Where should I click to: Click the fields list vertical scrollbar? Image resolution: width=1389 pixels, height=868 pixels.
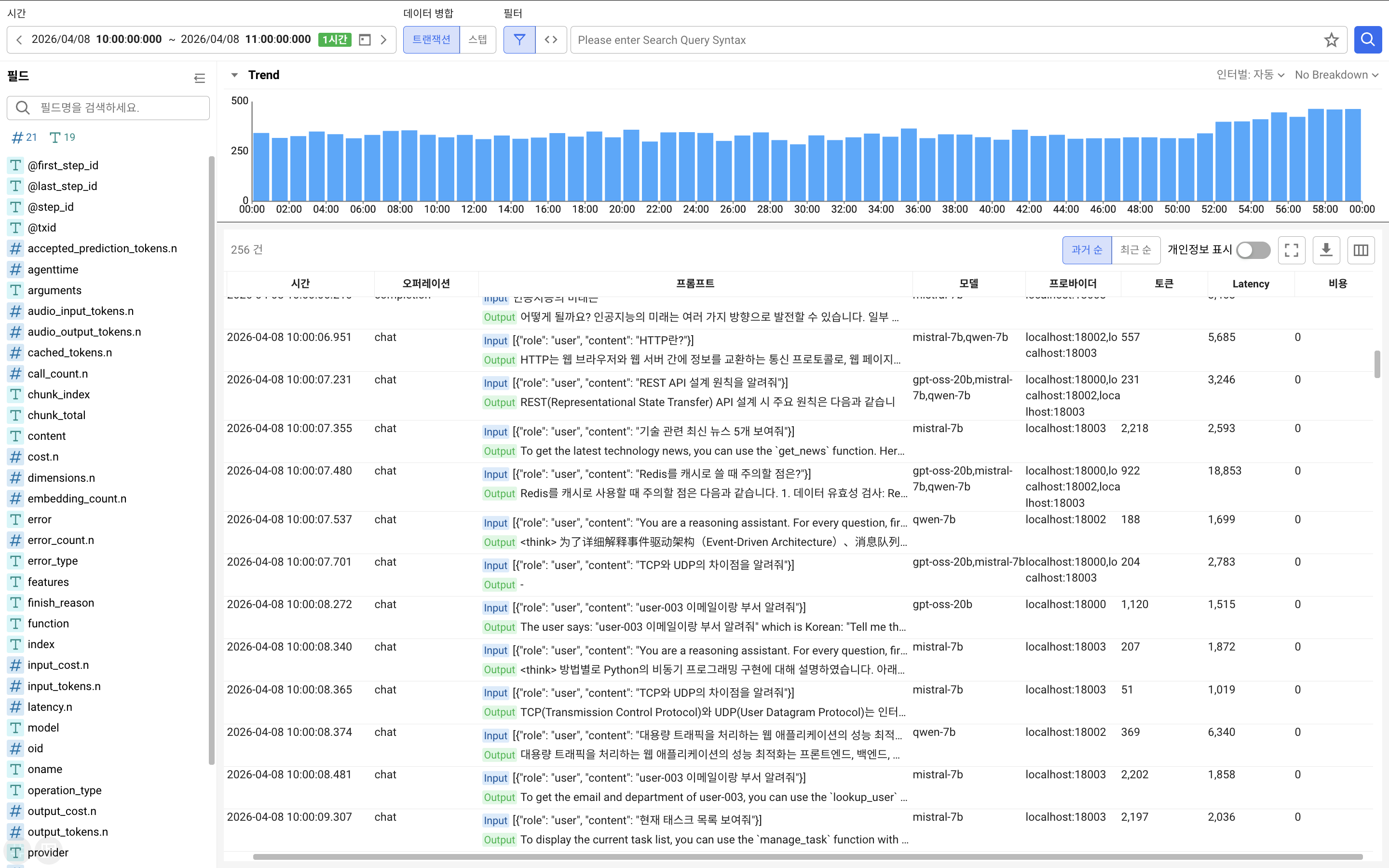[211, 461]
